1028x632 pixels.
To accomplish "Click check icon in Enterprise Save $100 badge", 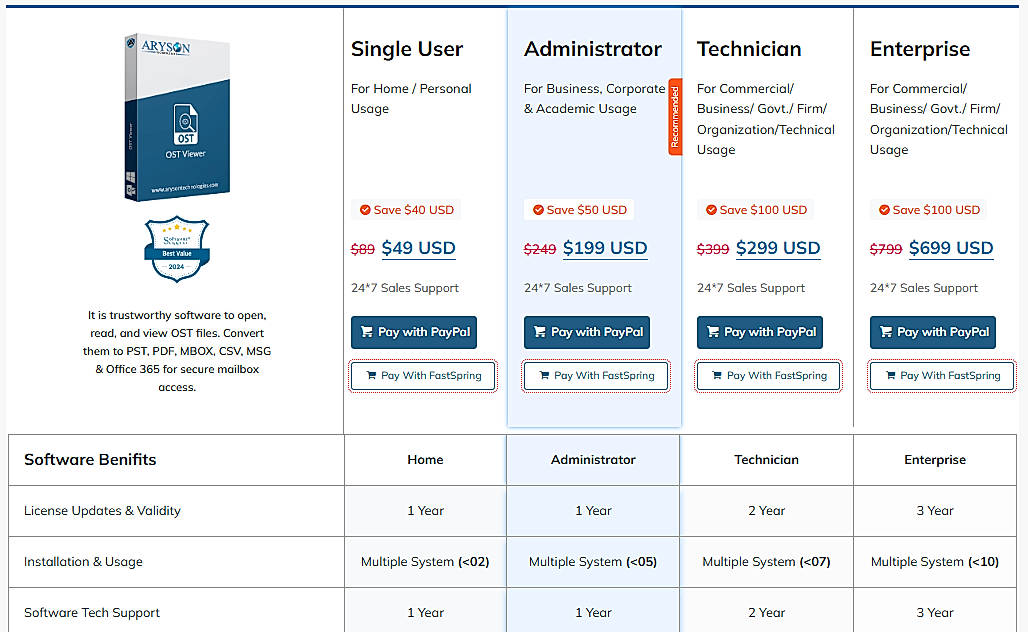I will tap(884, 210).
